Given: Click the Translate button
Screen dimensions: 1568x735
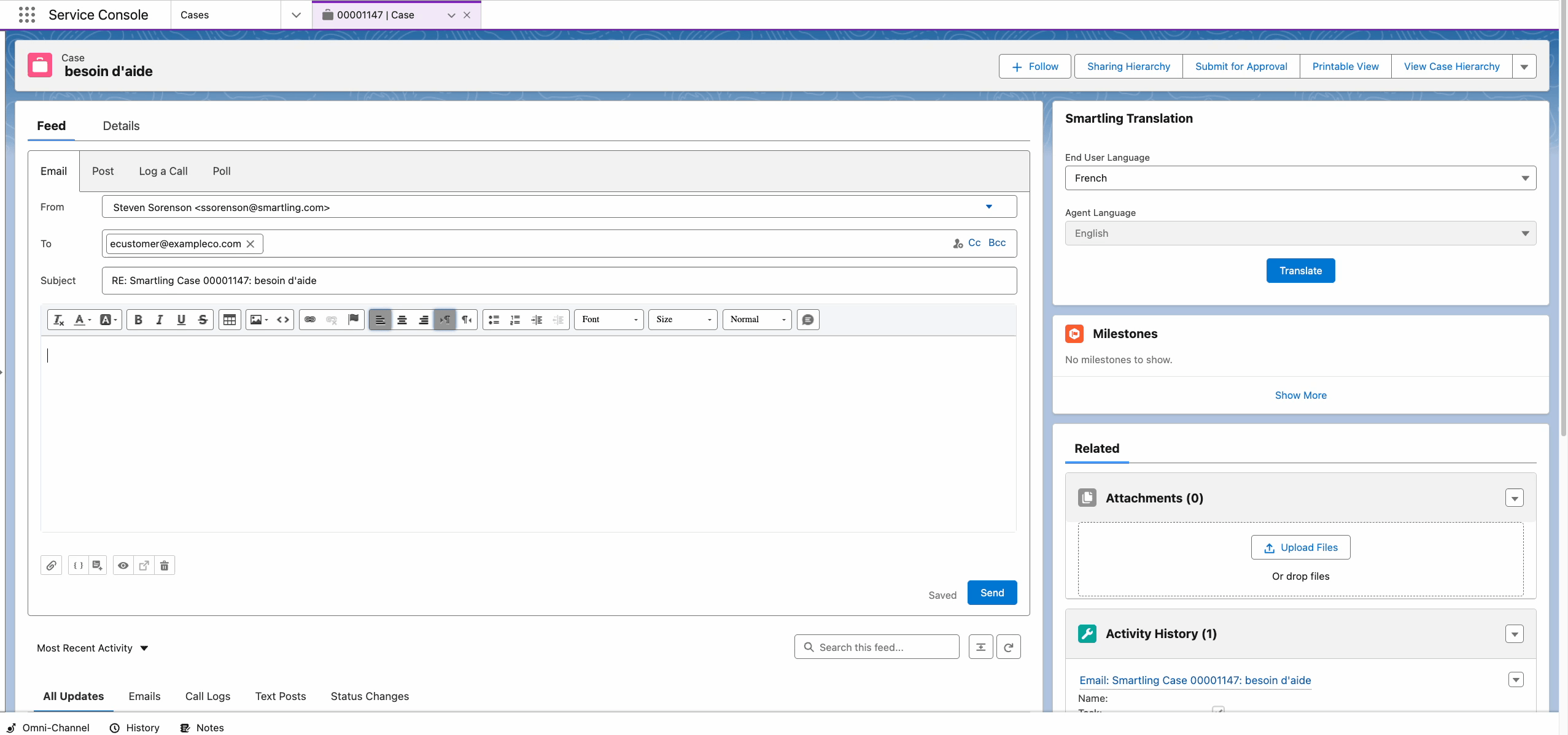Looking at the screenshot, I should tap(1300, 271).
